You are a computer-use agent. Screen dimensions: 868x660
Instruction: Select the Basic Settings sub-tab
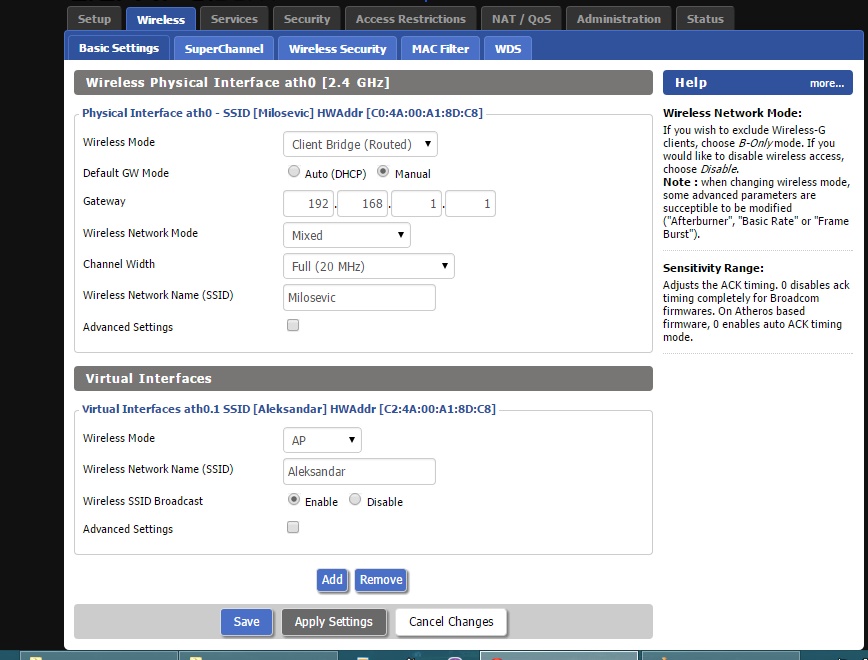[118, 48]
